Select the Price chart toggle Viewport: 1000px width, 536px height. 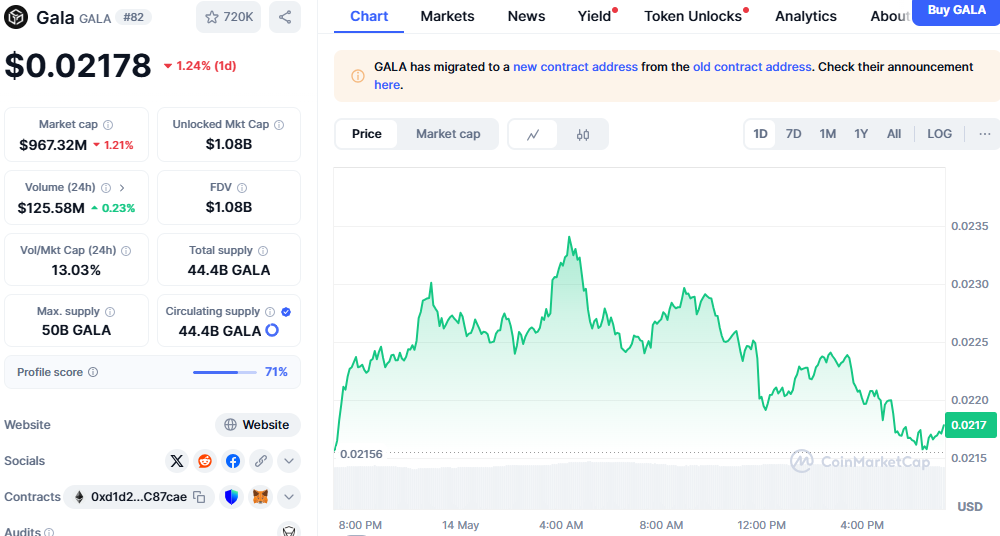(x=367, y=134)
